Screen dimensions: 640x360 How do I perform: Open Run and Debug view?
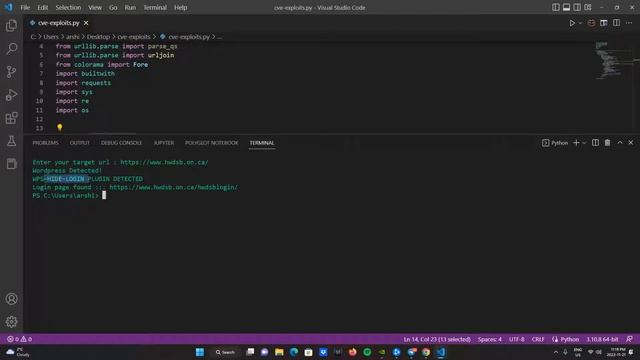pos(11,95)
